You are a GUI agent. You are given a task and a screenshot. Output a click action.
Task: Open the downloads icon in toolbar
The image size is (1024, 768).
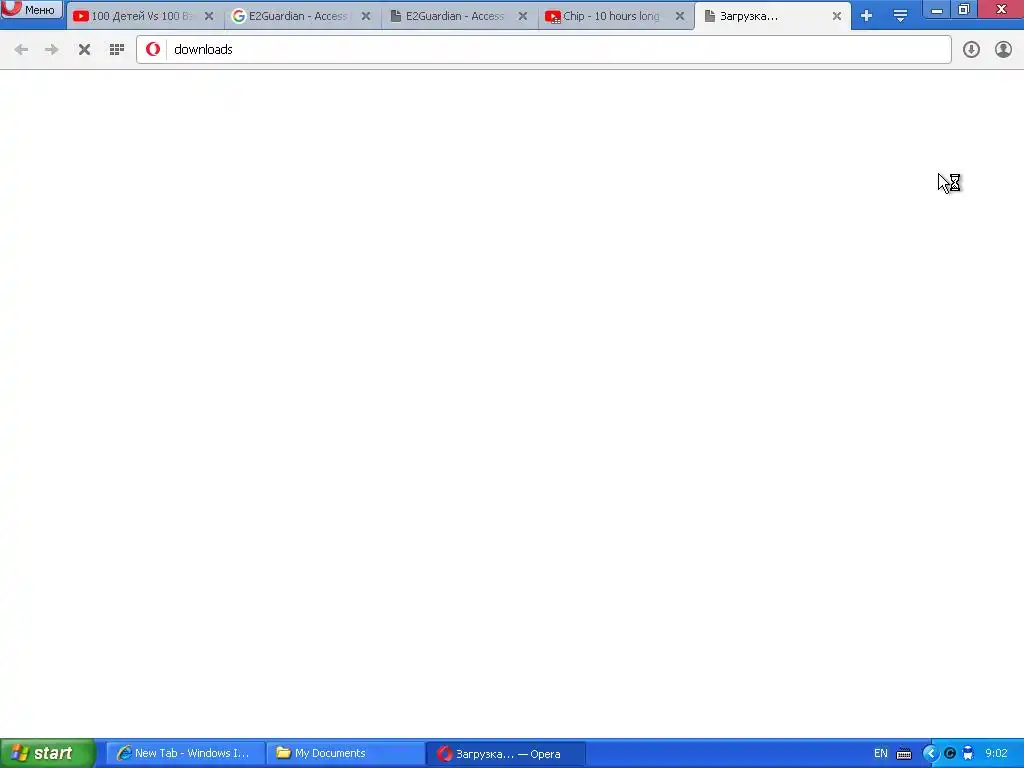click(971, 50)
